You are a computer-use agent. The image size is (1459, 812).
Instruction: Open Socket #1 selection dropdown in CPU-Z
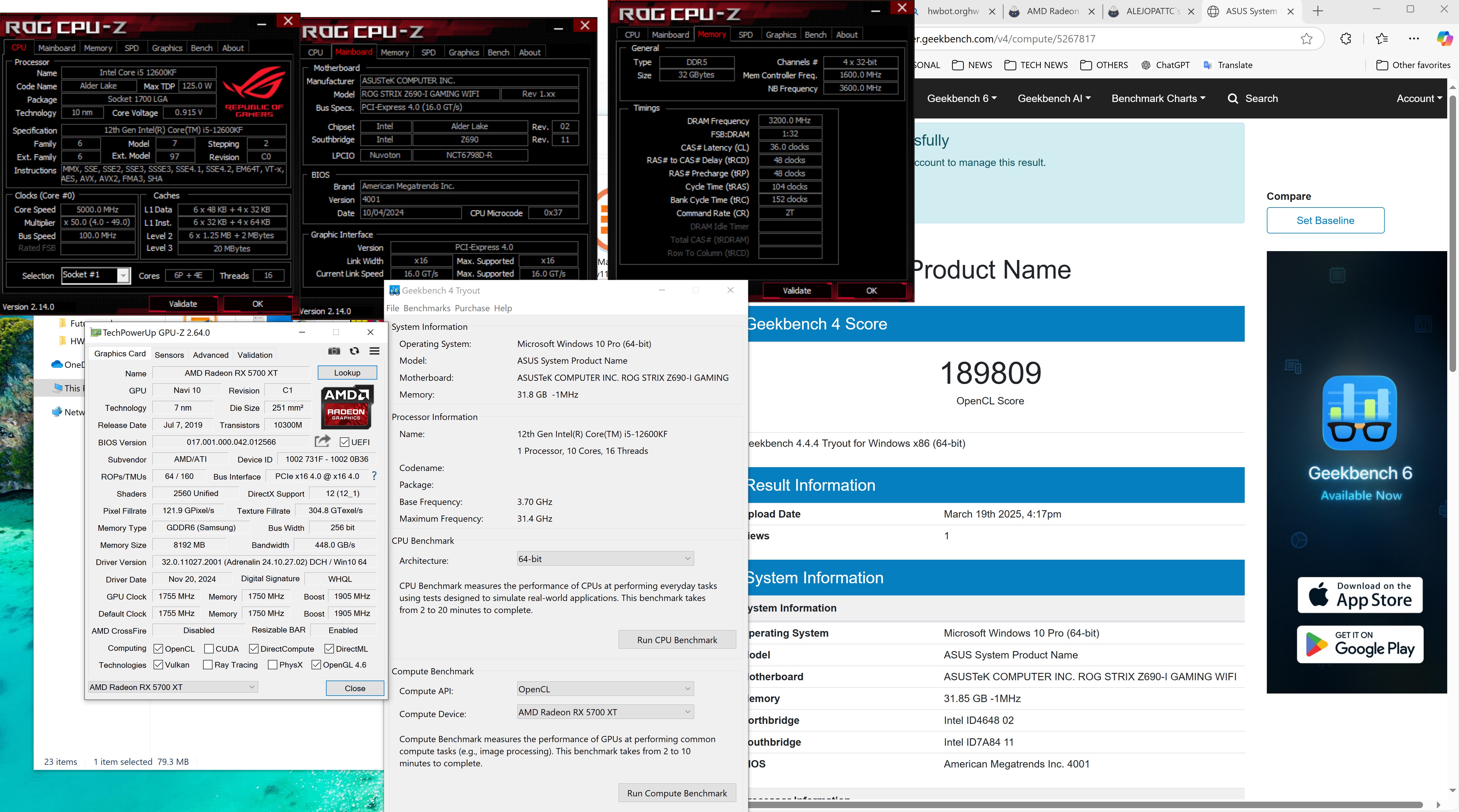point(96,275)
